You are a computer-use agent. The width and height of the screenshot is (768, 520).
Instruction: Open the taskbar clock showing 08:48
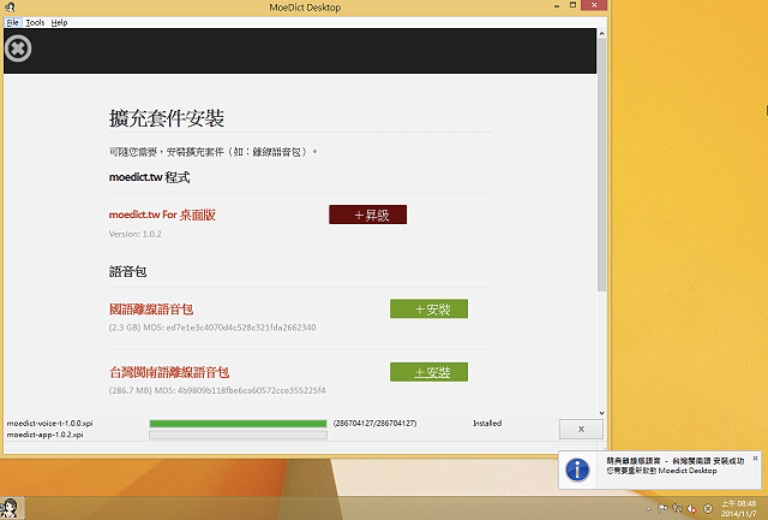(739, 509)
